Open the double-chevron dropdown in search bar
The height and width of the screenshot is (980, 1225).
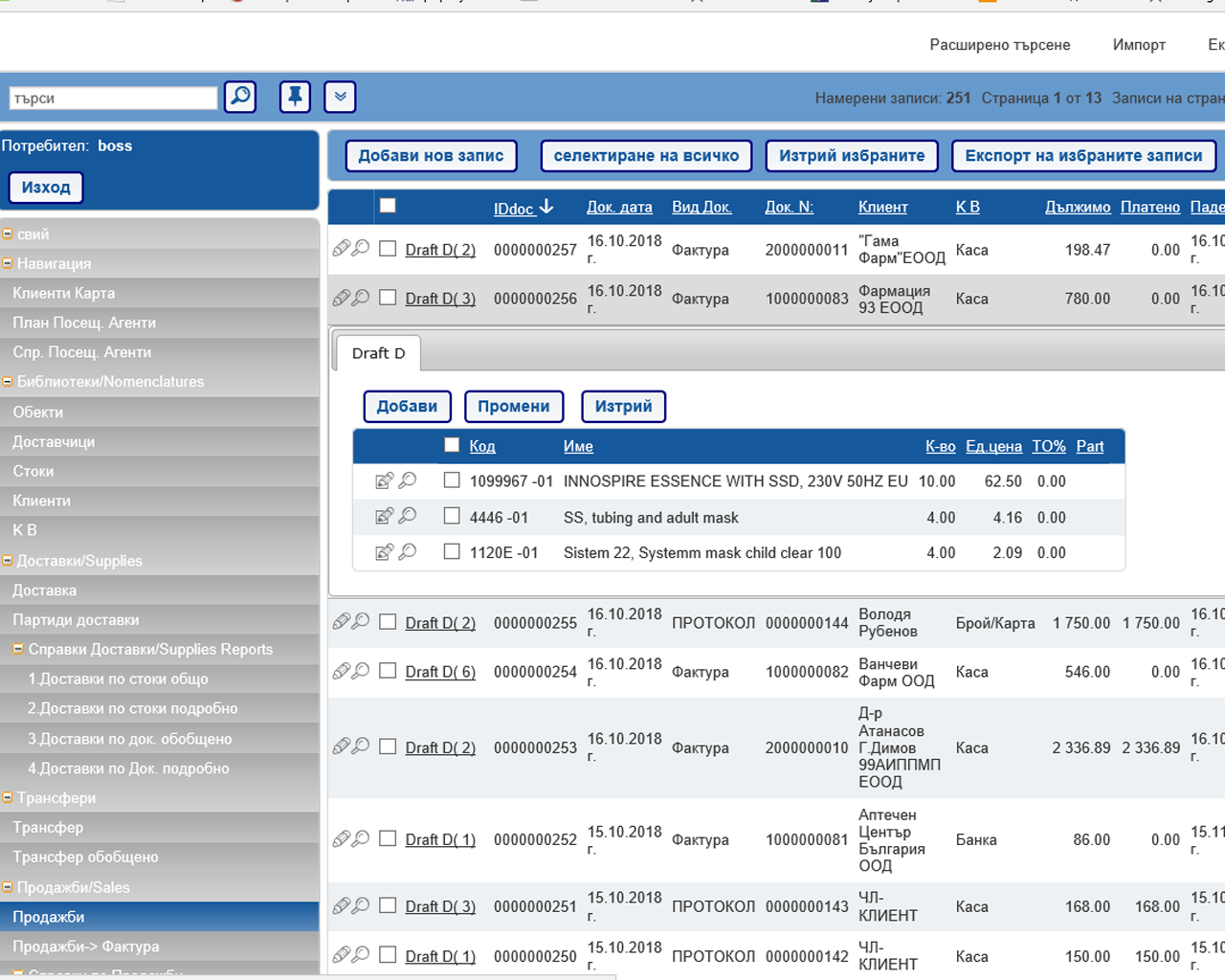340,97
